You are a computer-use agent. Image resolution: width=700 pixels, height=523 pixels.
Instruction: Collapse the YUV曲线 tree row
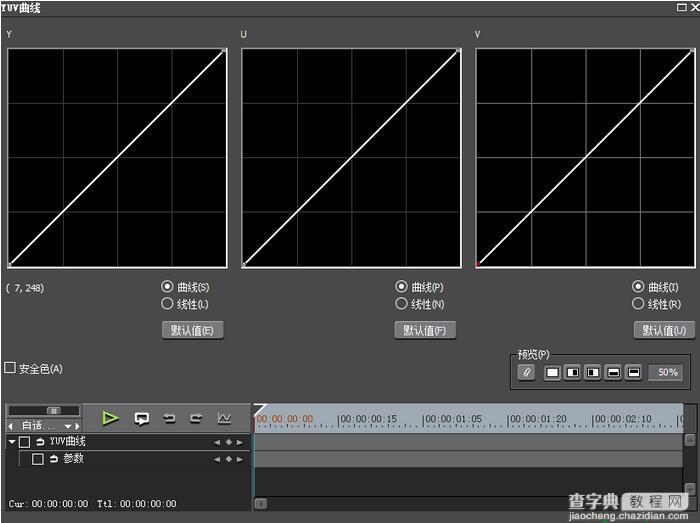pyautogui.click(x=12, y=442)
